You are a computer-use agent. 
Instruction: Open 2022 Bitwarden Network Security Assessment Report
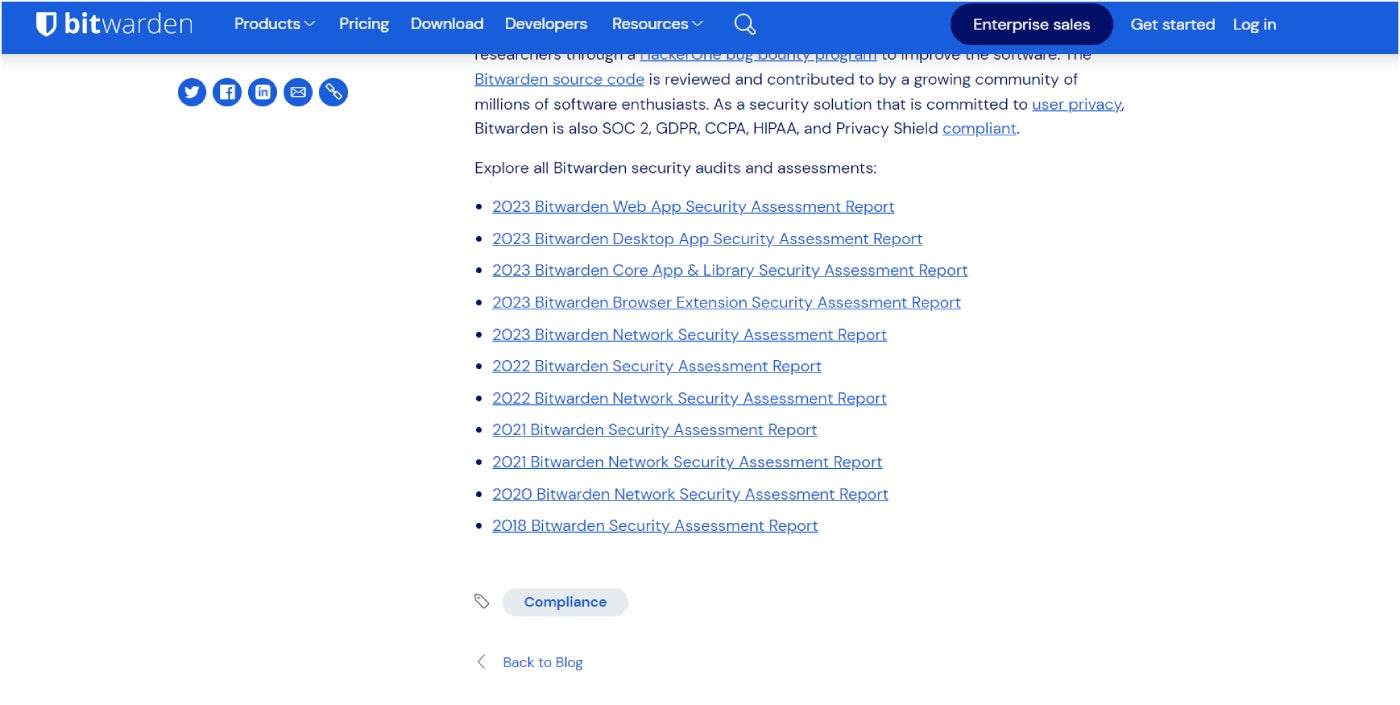point(689,398)
